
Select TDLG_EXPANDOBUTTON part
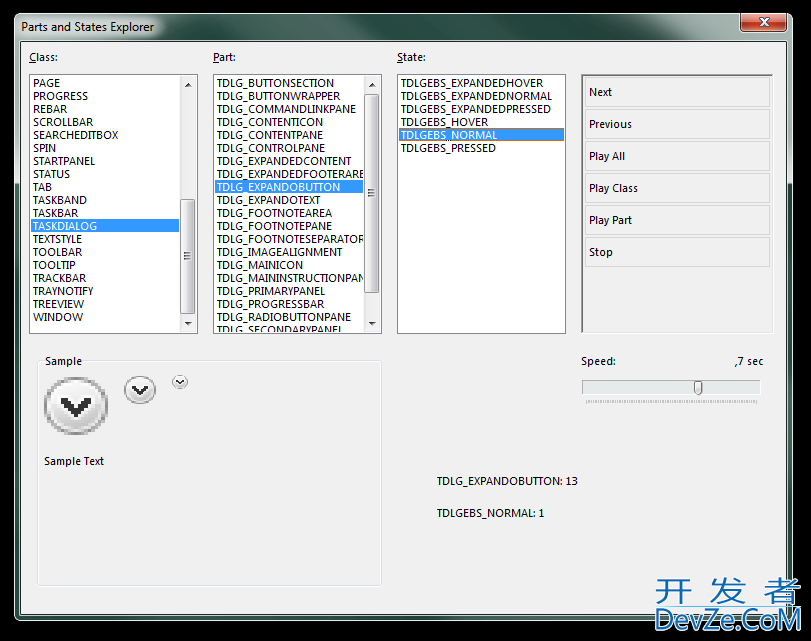coord(289,187)
